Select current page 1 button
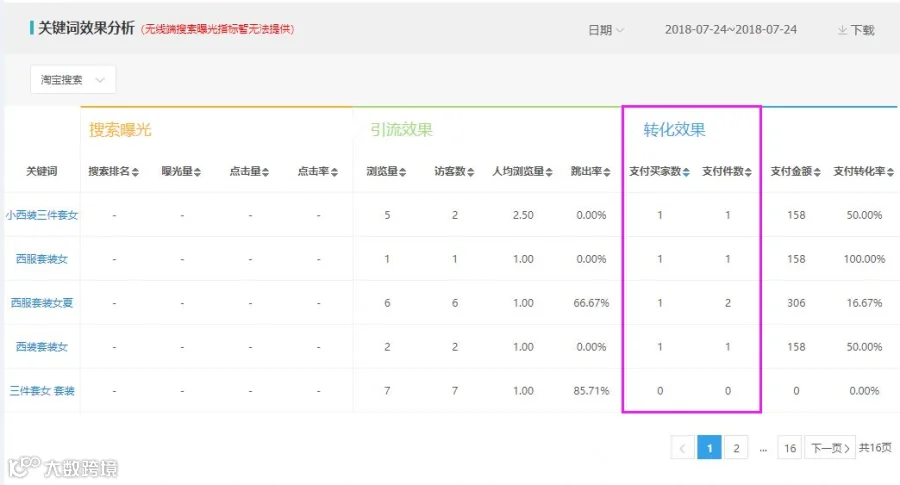 [709, 448]
